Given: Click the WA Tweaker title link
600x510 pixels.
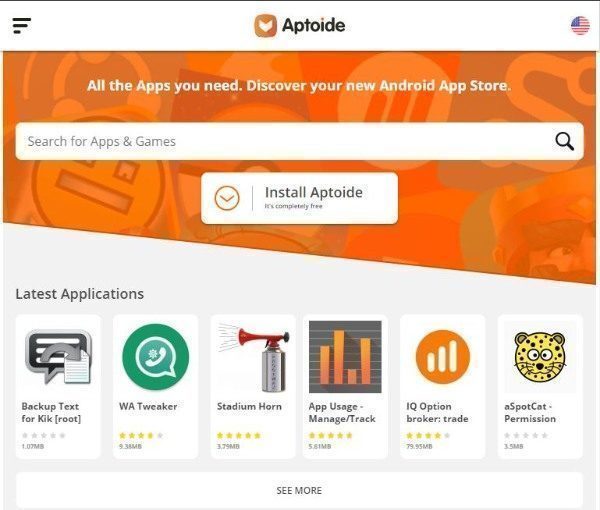Looking at the screenshot, I should pos(148,406).
